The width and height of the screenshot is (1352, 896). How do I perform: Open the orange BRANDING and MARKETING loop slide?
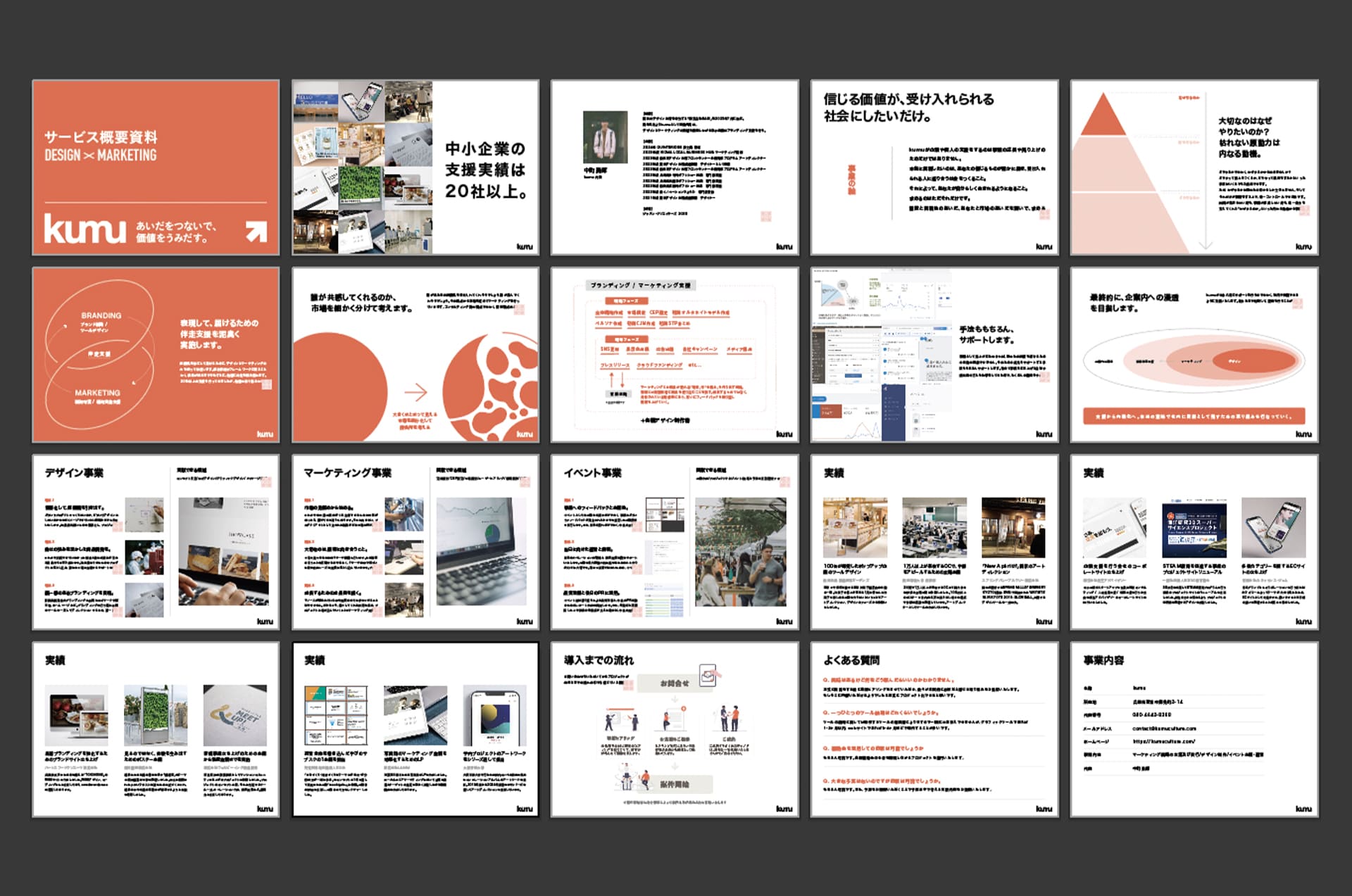click(156, 355)
